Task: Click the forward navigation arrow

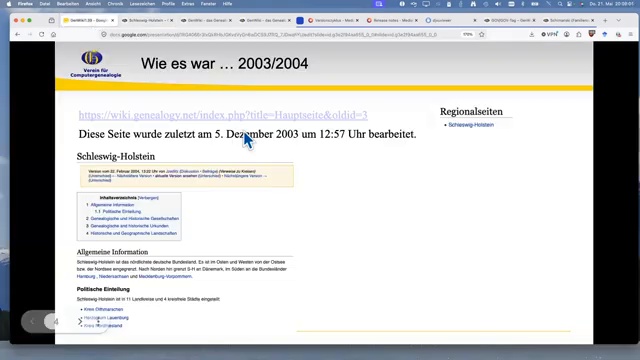Action: coord(30,35)
